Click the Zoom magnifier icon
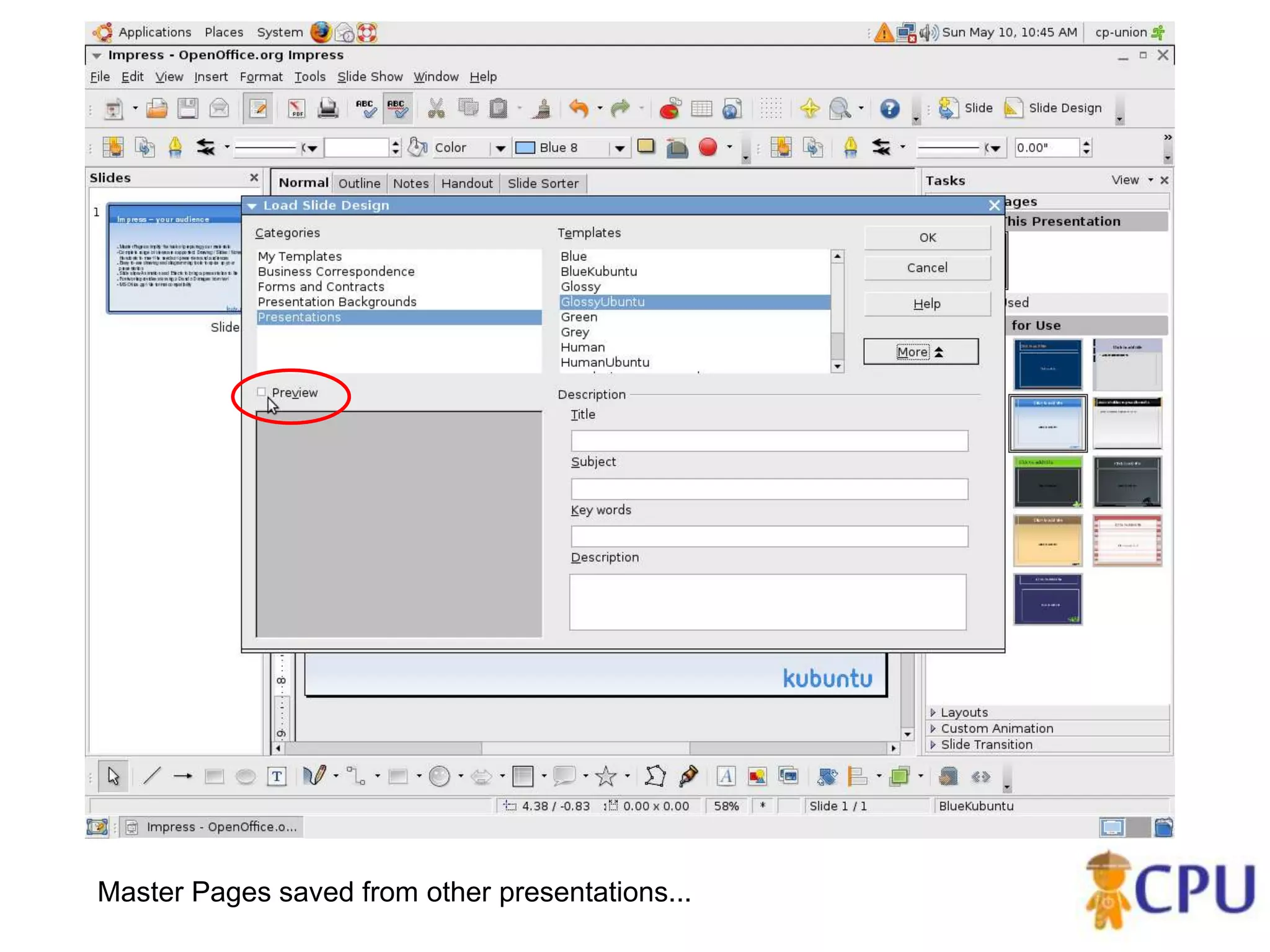Viewport: 1270px width, 952px height. click(x=840, y=108)
